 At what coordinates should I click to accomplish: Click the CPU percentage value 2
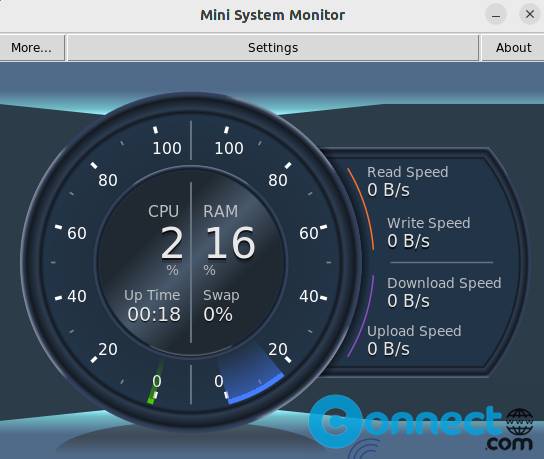pos(172,243)
